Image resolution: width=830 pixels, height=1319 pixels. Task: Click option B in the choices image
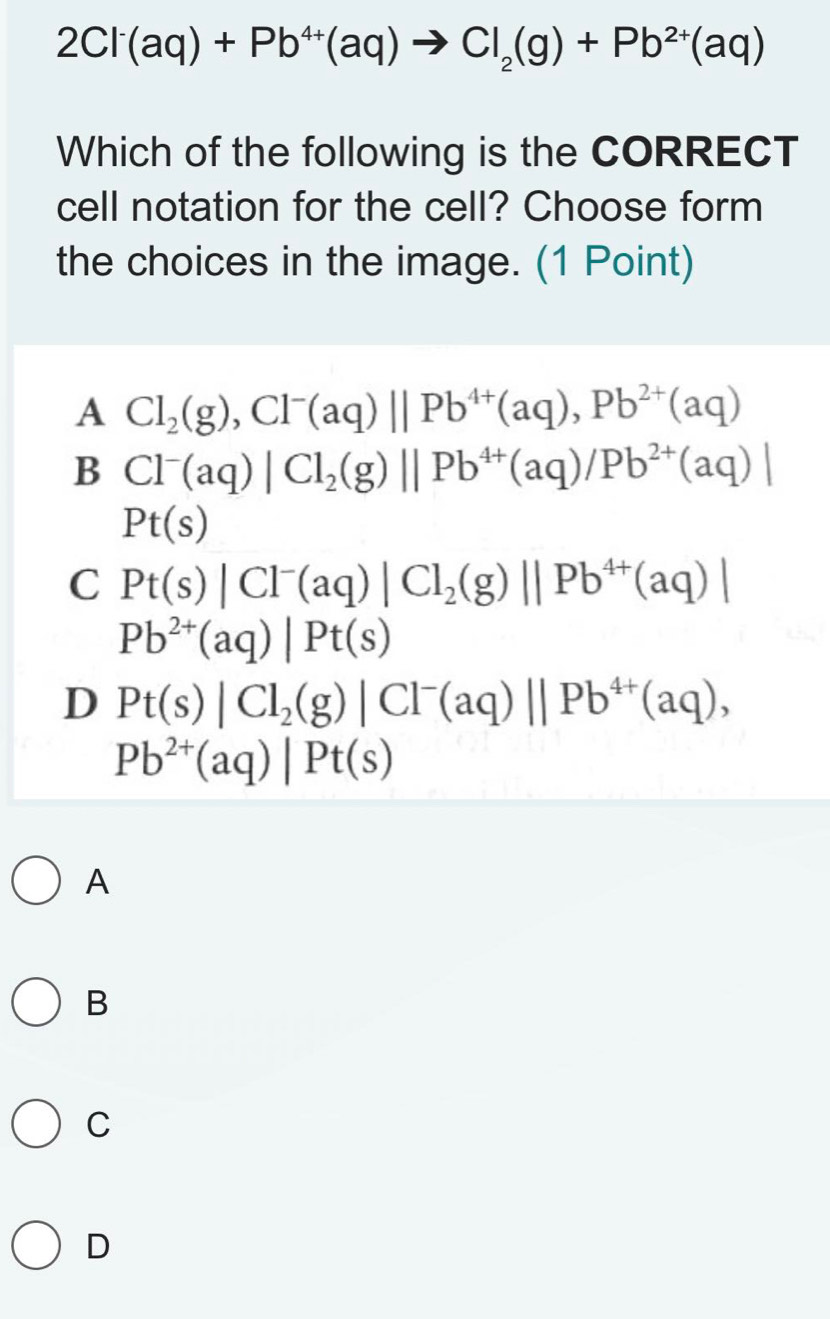pyautogui.click(x=400, y=470)
